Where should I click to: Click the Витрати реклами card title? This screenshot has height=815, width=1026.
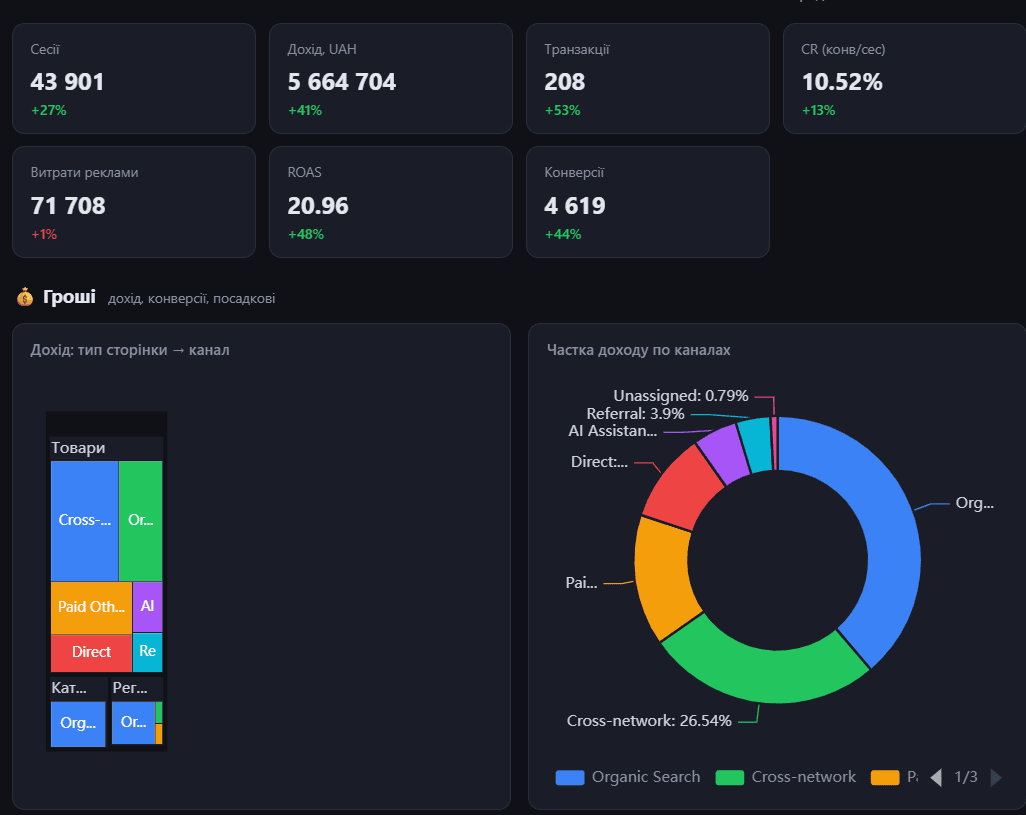point(84,173)
